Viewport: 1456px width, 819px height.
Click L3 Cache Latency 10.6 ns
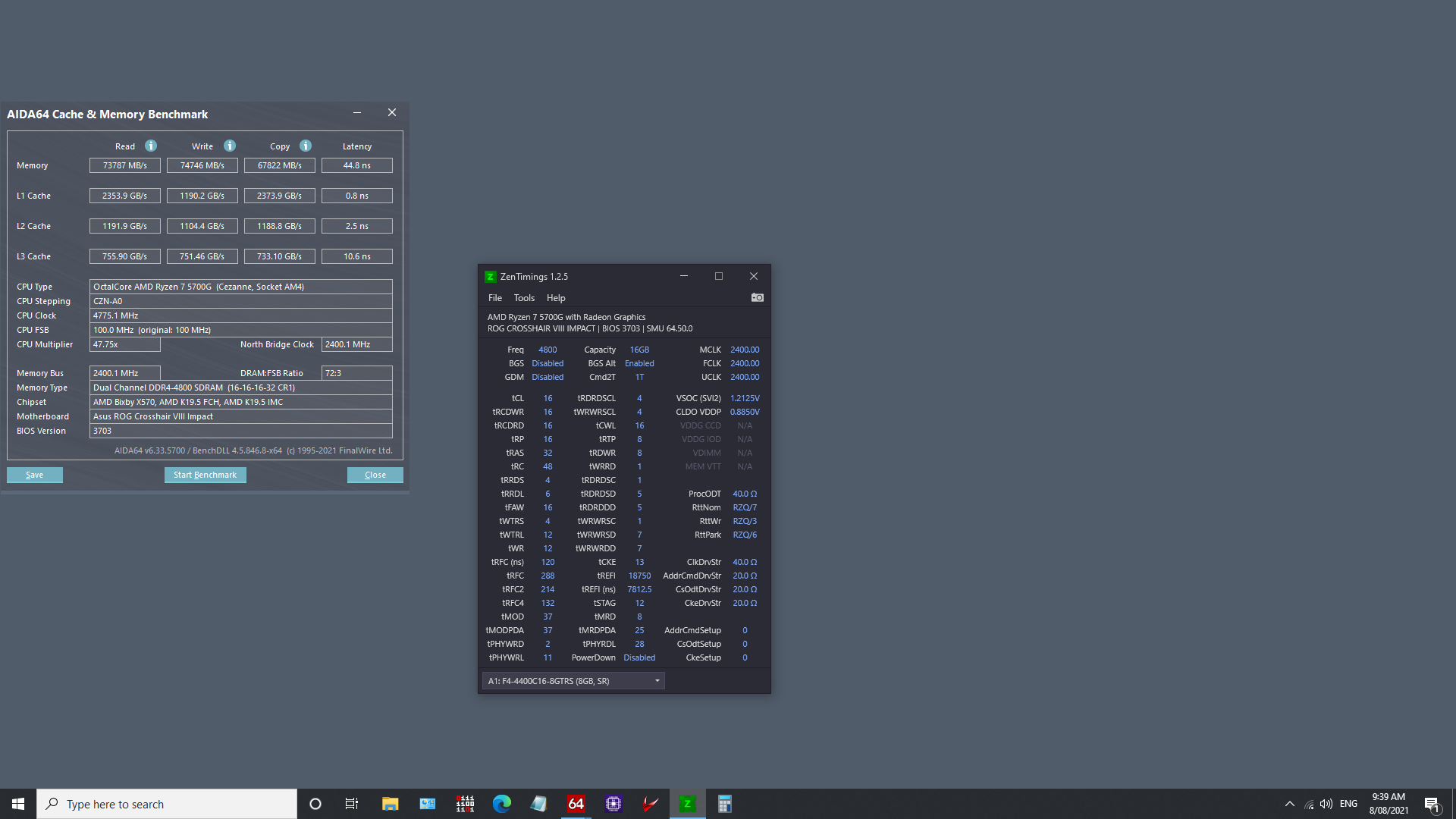357,256
